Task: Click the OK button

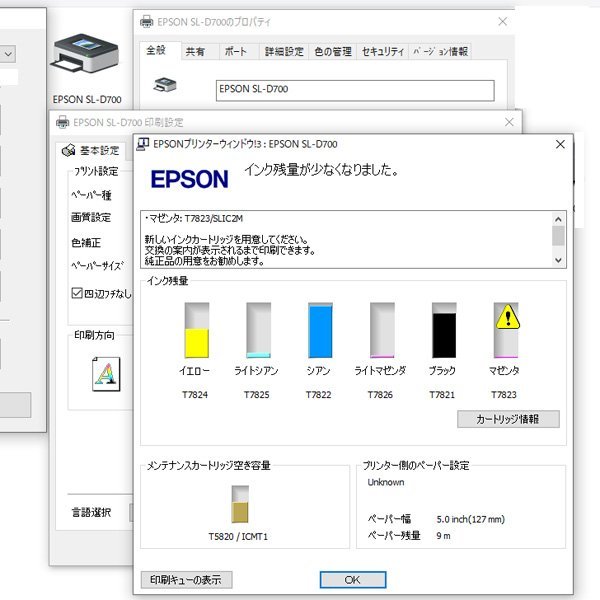Action: (x=353, y=580)
